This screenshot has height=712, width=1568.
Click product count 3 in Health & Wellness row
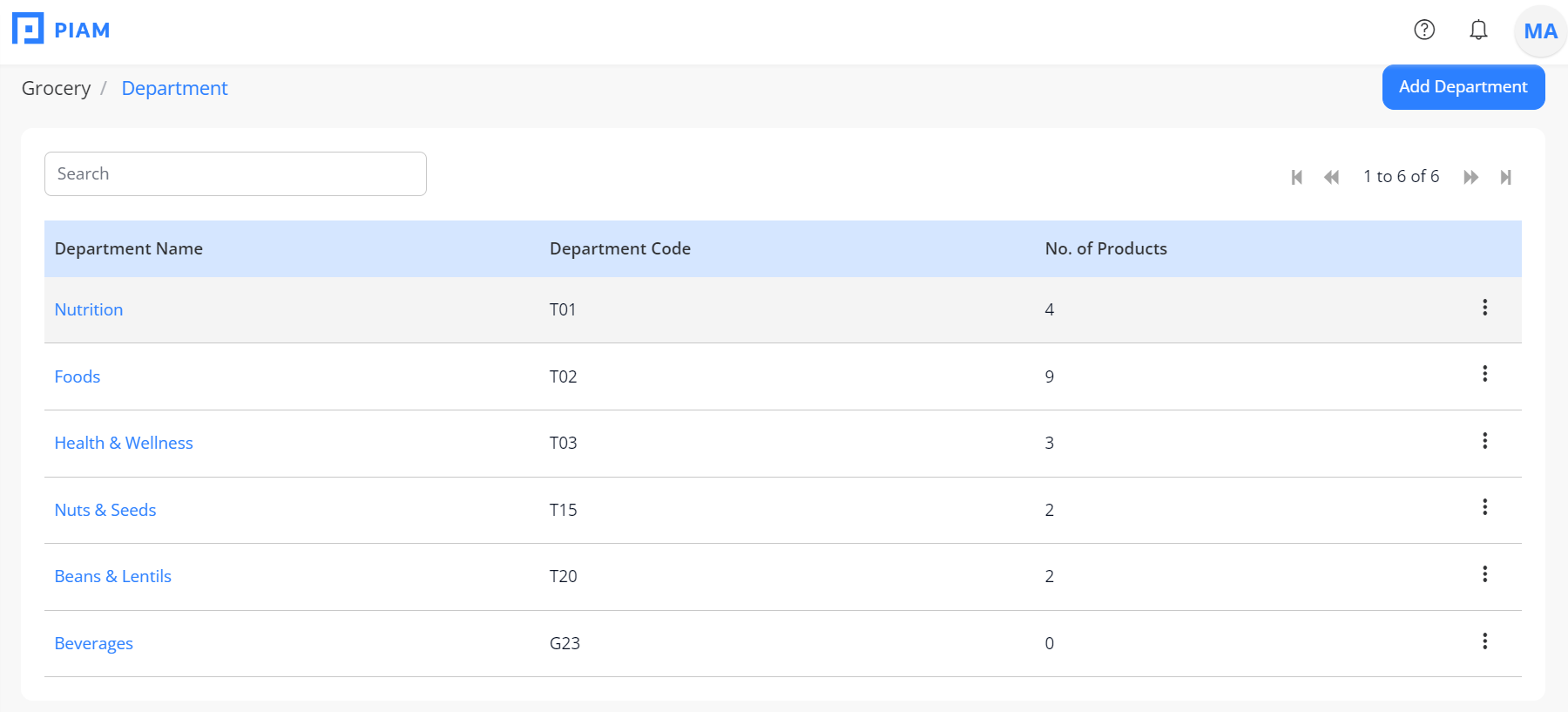(1050, 443)
